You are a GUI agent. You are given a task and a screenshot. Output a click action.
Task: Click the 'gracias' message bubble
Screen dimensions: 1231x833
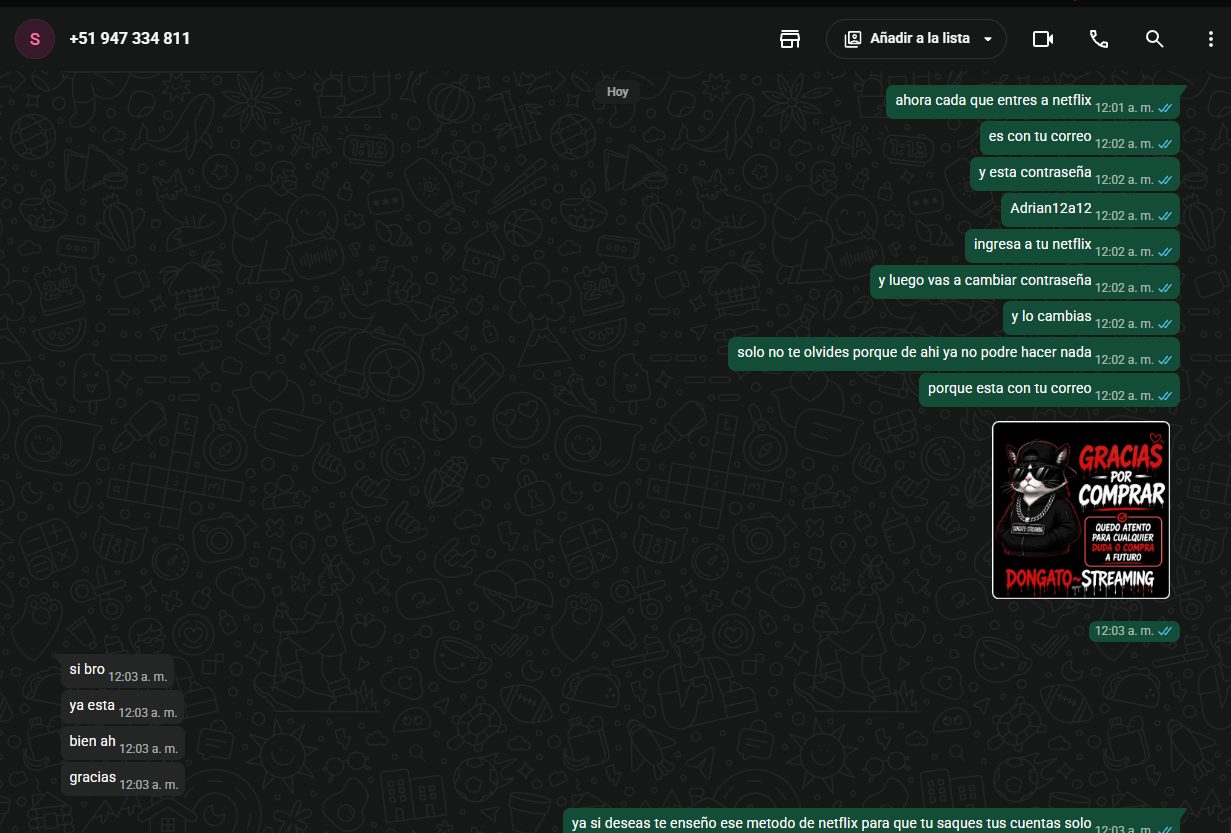(x=123, y=779)
